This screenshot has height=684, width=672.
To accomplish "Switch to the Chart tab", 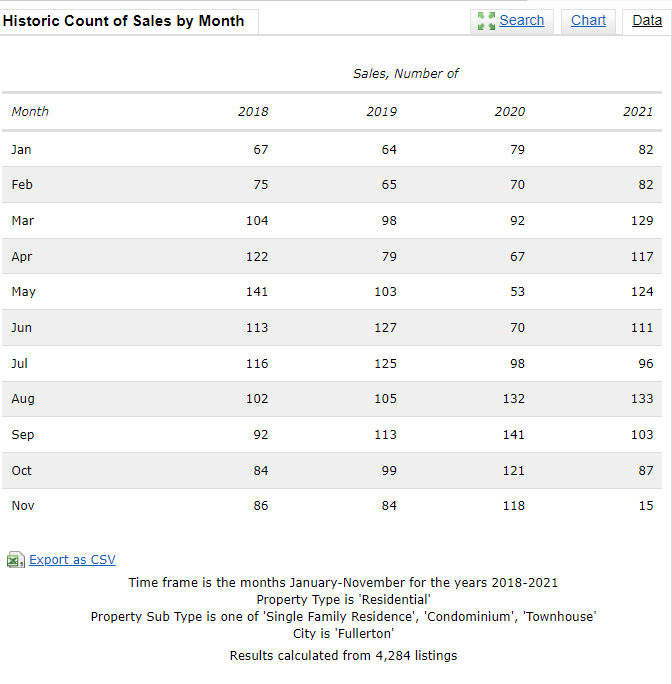I will pyautogui.click(x=588, y=20).
